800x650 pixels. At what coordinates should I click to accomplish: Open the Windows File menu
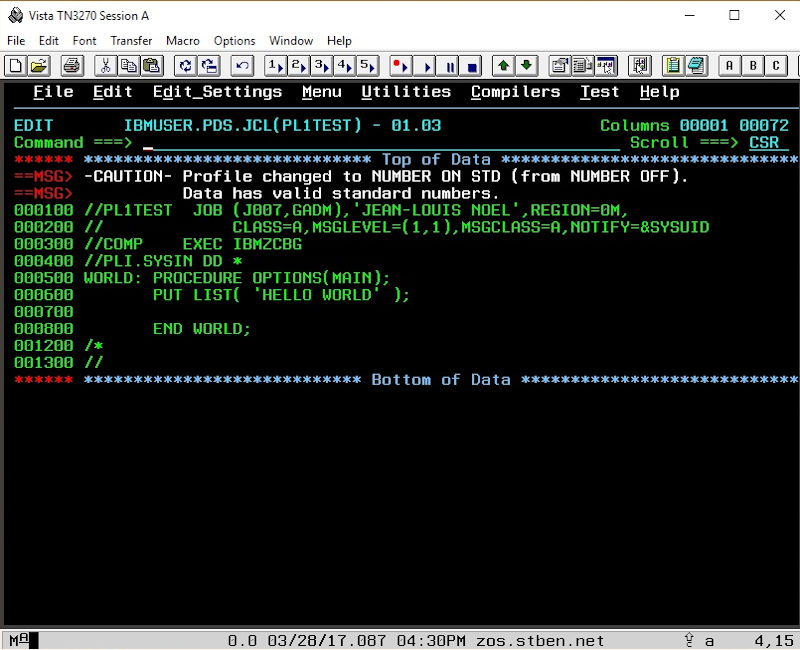click(16, 40)
